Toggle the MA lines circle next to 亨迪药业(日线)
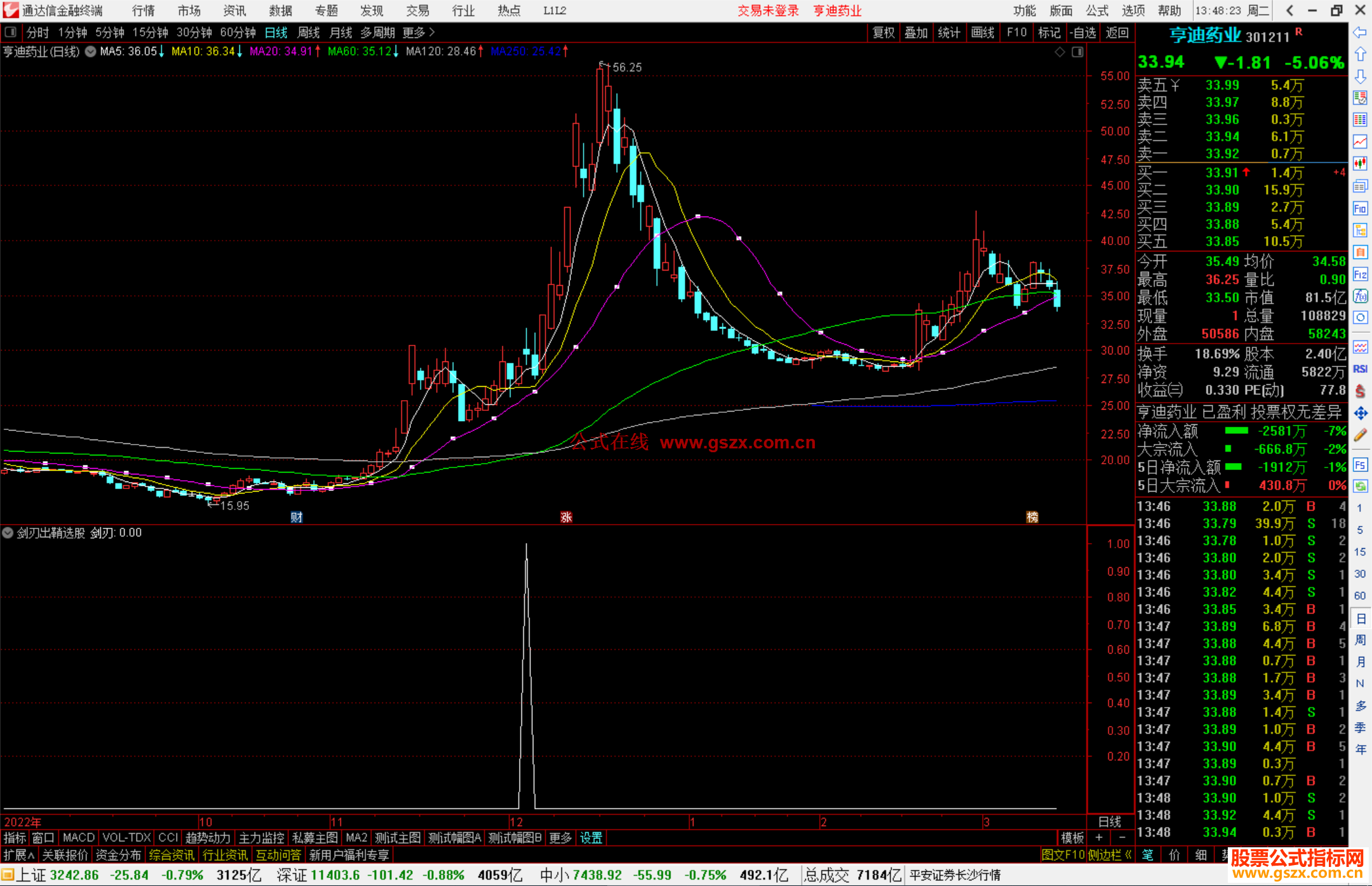Viewport: 1372px width, 886px height. tap(91, 51)
